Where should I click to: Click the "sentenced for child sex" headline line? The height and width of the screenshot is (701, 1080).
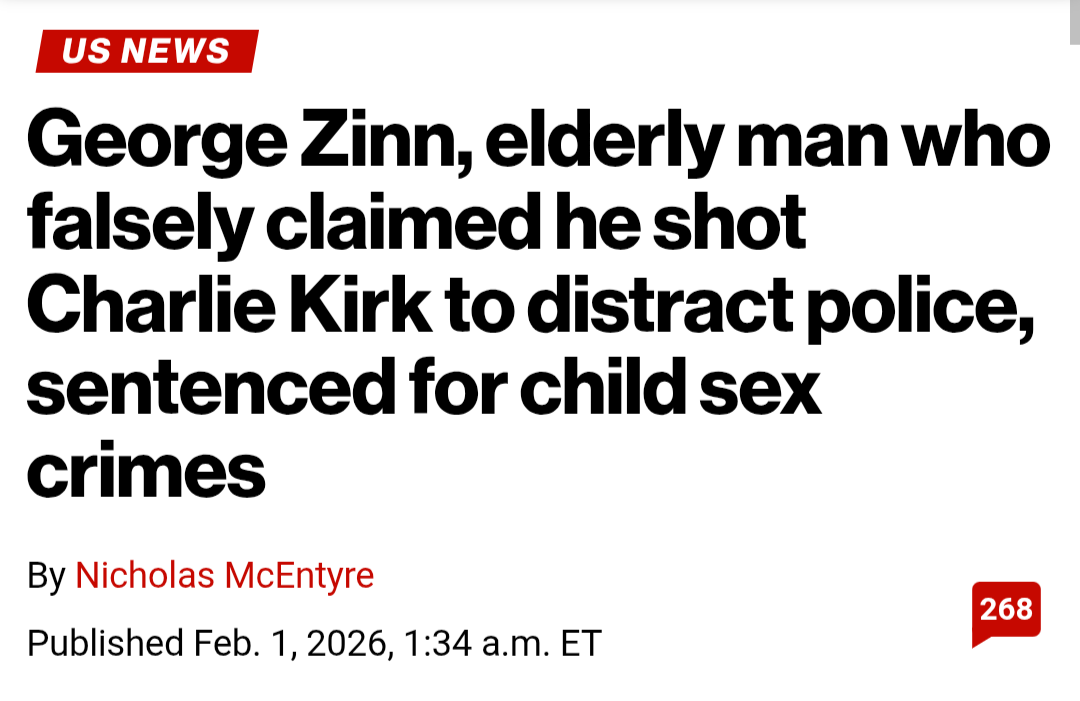pos(423,388)
